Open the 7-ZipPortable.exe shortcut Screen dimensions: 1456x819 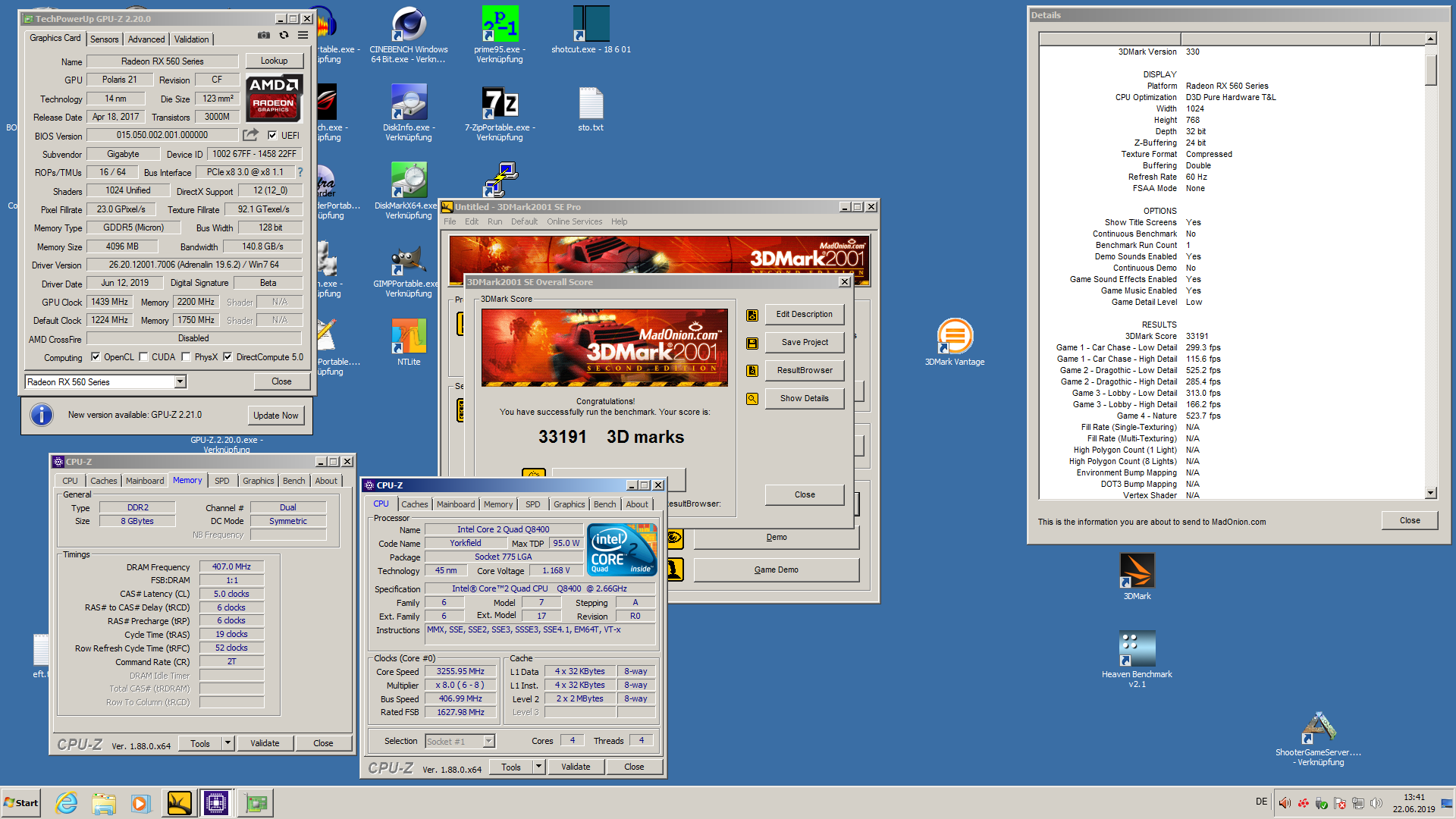(500, 114)
